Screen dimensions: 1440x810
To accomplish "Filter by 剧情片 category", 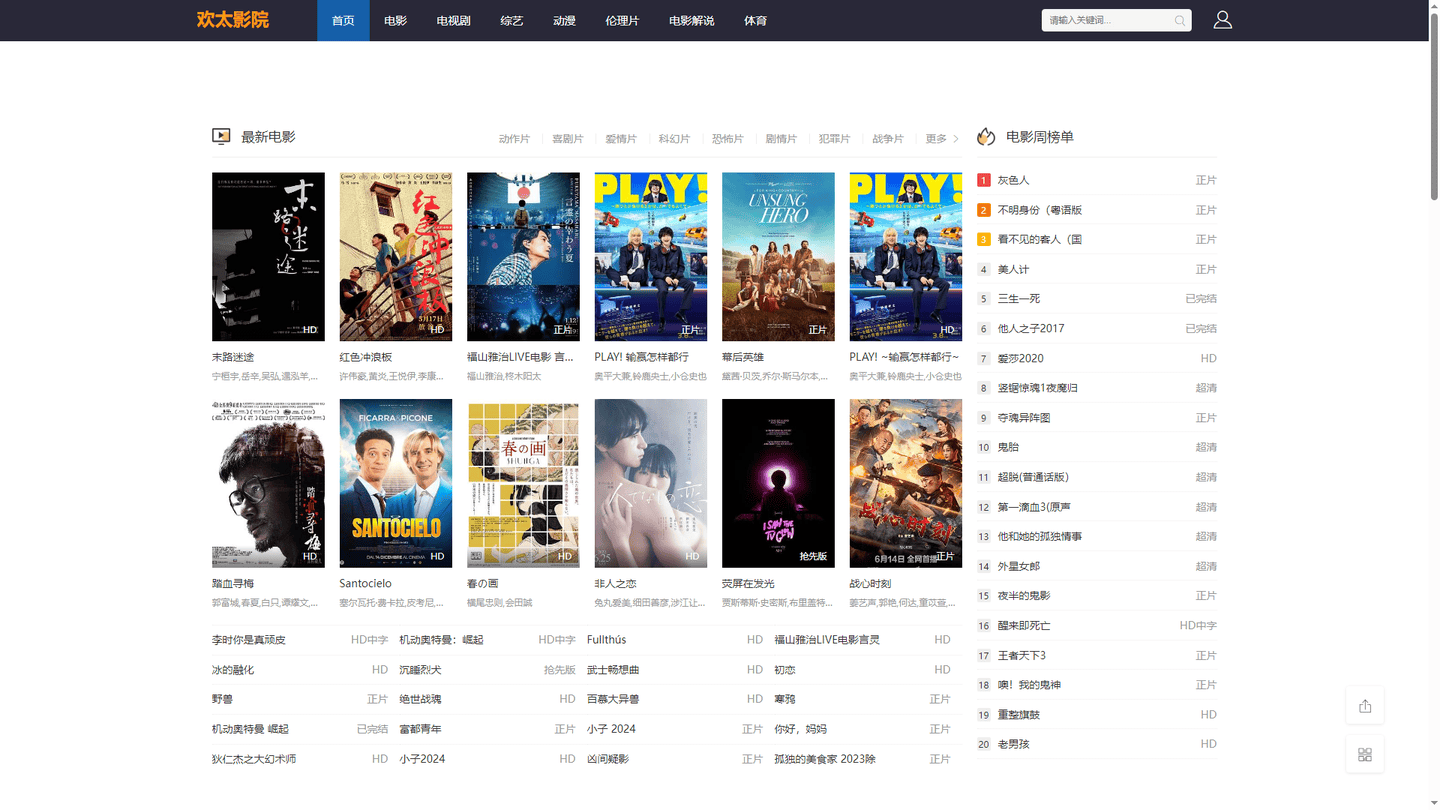I will (x=781, y=139).
